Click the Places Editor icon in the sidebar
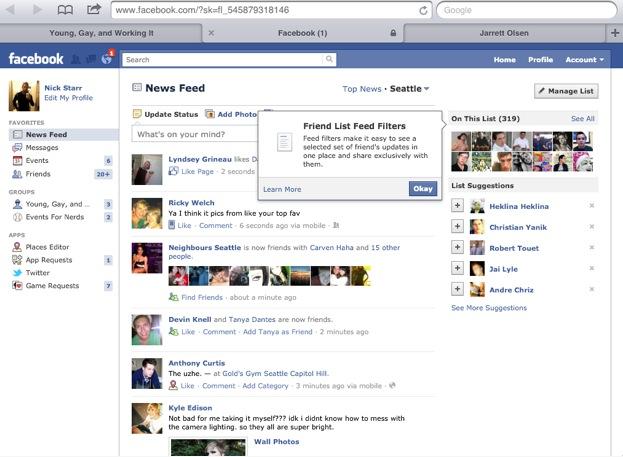The width and height of the screenshot is (623, 457). [x=17, y=247]
